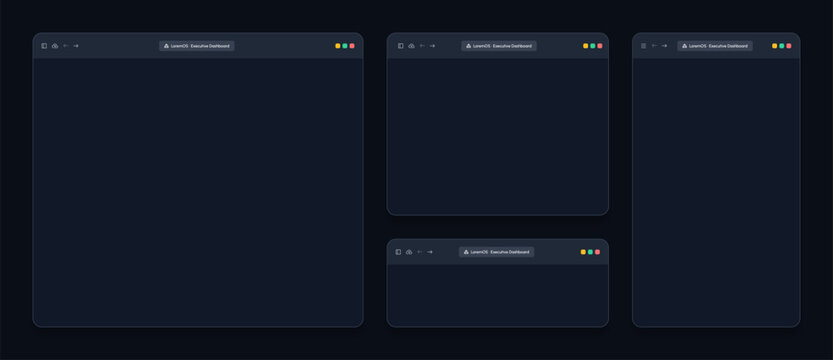Click the red window dot in the largest left window
Screen dimensions: 833x360
[352, 46]
